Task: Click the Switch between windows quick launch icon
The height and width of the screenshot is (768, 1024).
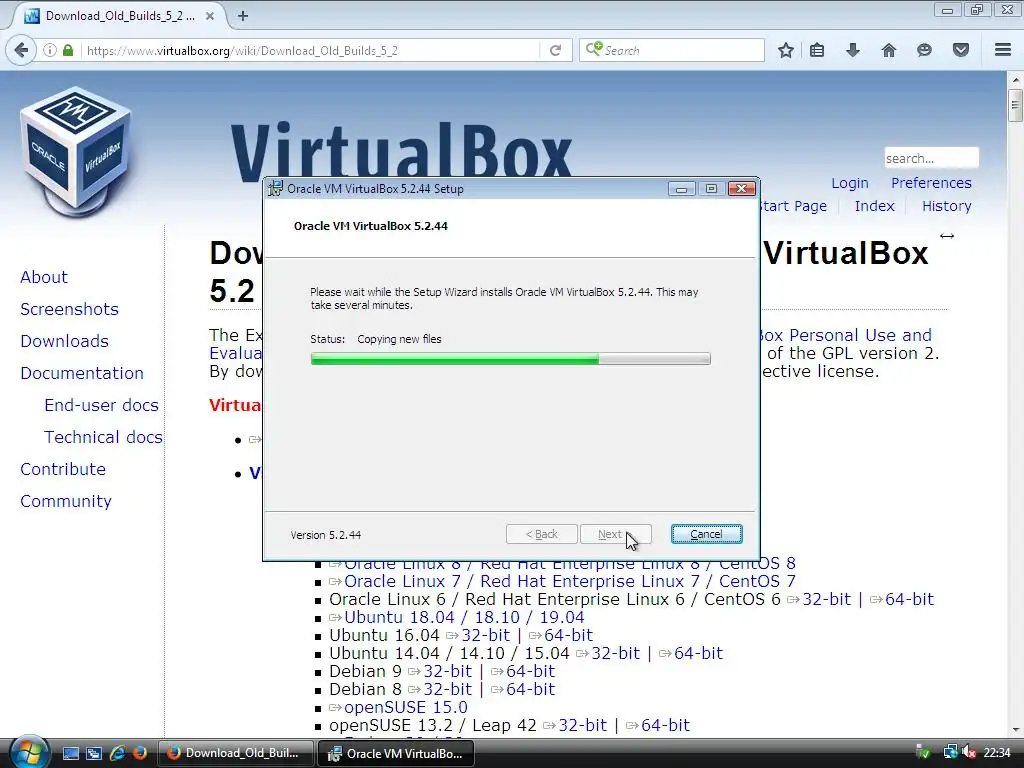Action: coord(94,754)
